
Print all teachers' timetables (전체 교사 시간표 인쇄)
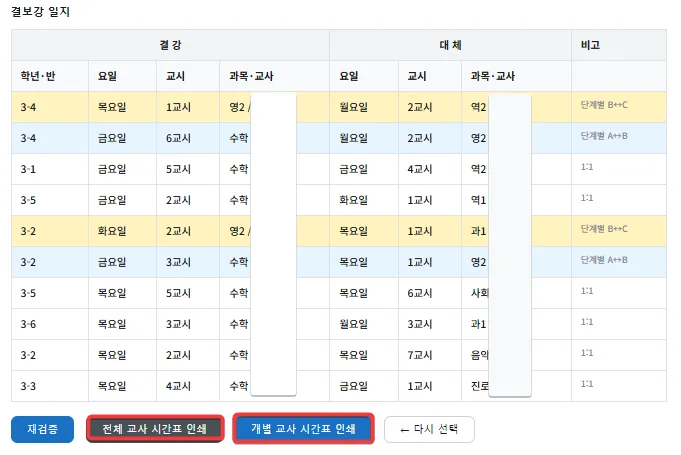tap(155, 429)
